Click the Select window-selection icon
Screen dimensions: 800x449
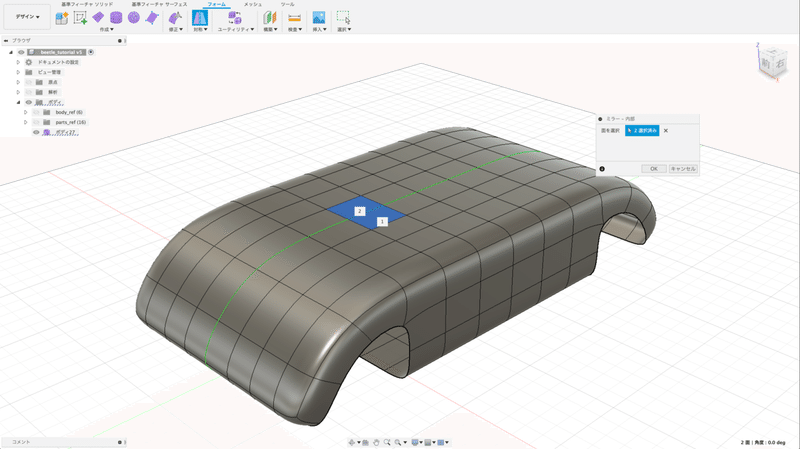click(344, 18)
